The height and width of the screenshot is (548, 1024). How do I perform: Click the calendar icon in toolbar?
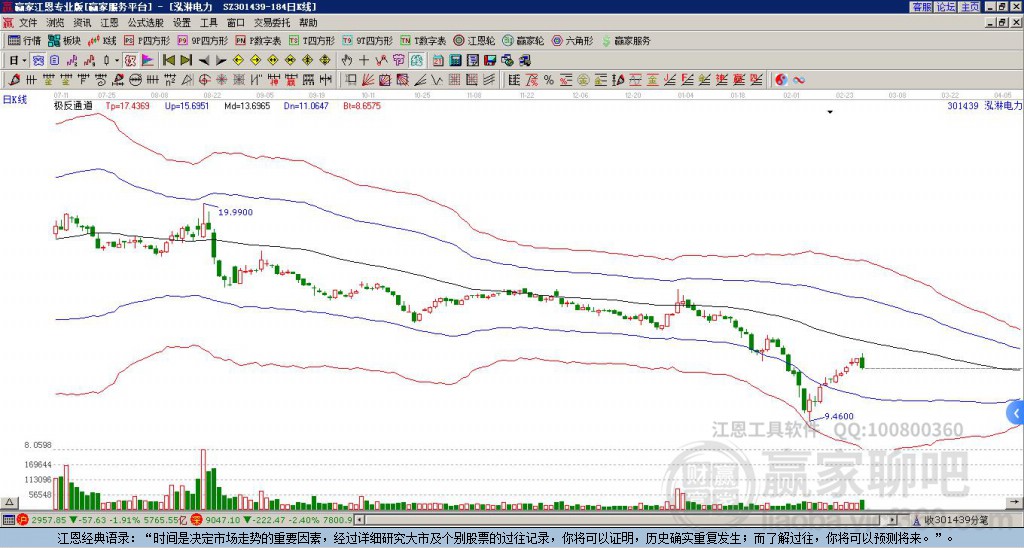click(438, 61)
